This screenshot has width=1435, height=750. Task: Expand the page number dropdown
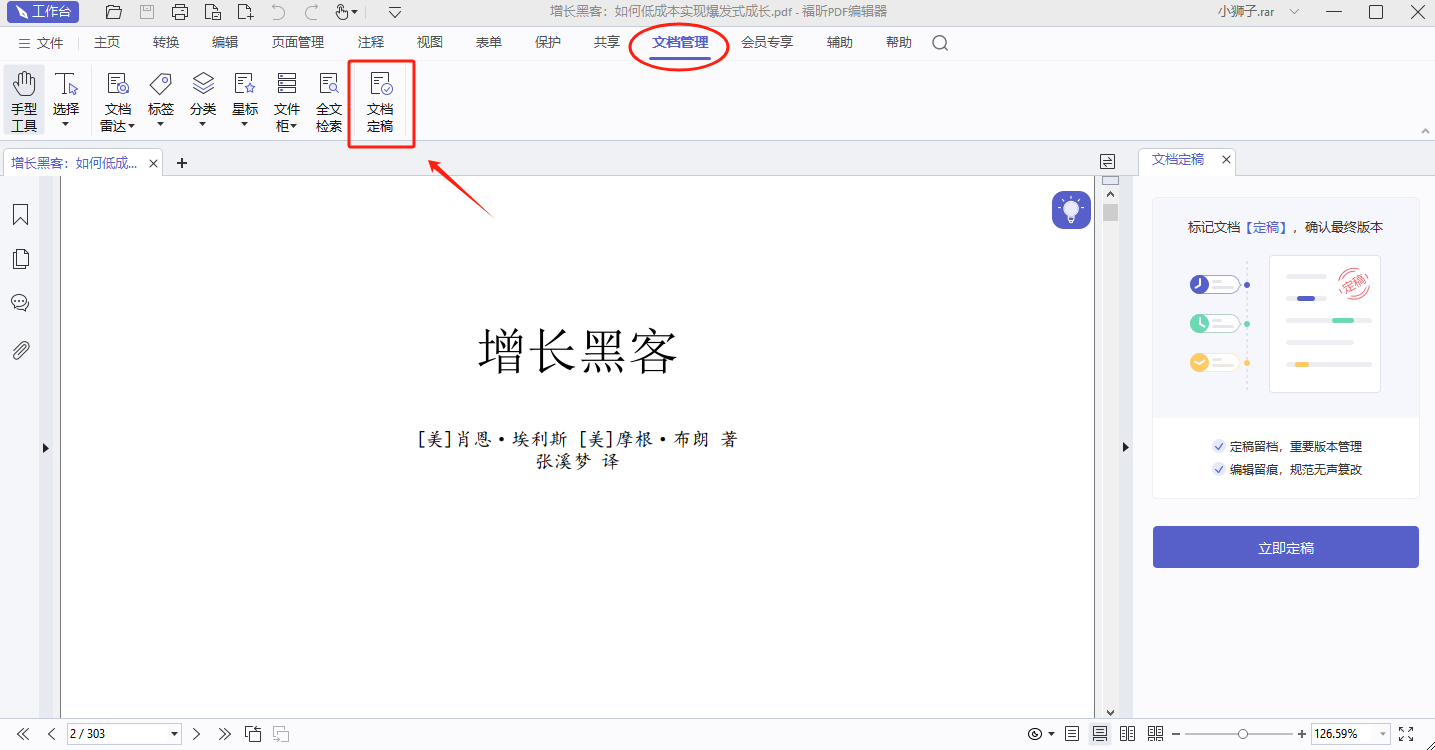(174, 734)
